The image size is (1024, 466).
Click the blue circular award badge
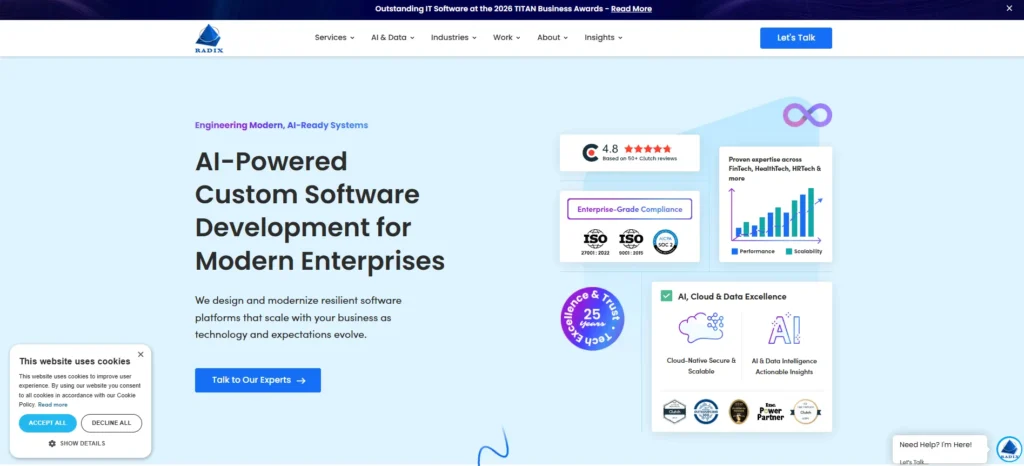point(706,412)
